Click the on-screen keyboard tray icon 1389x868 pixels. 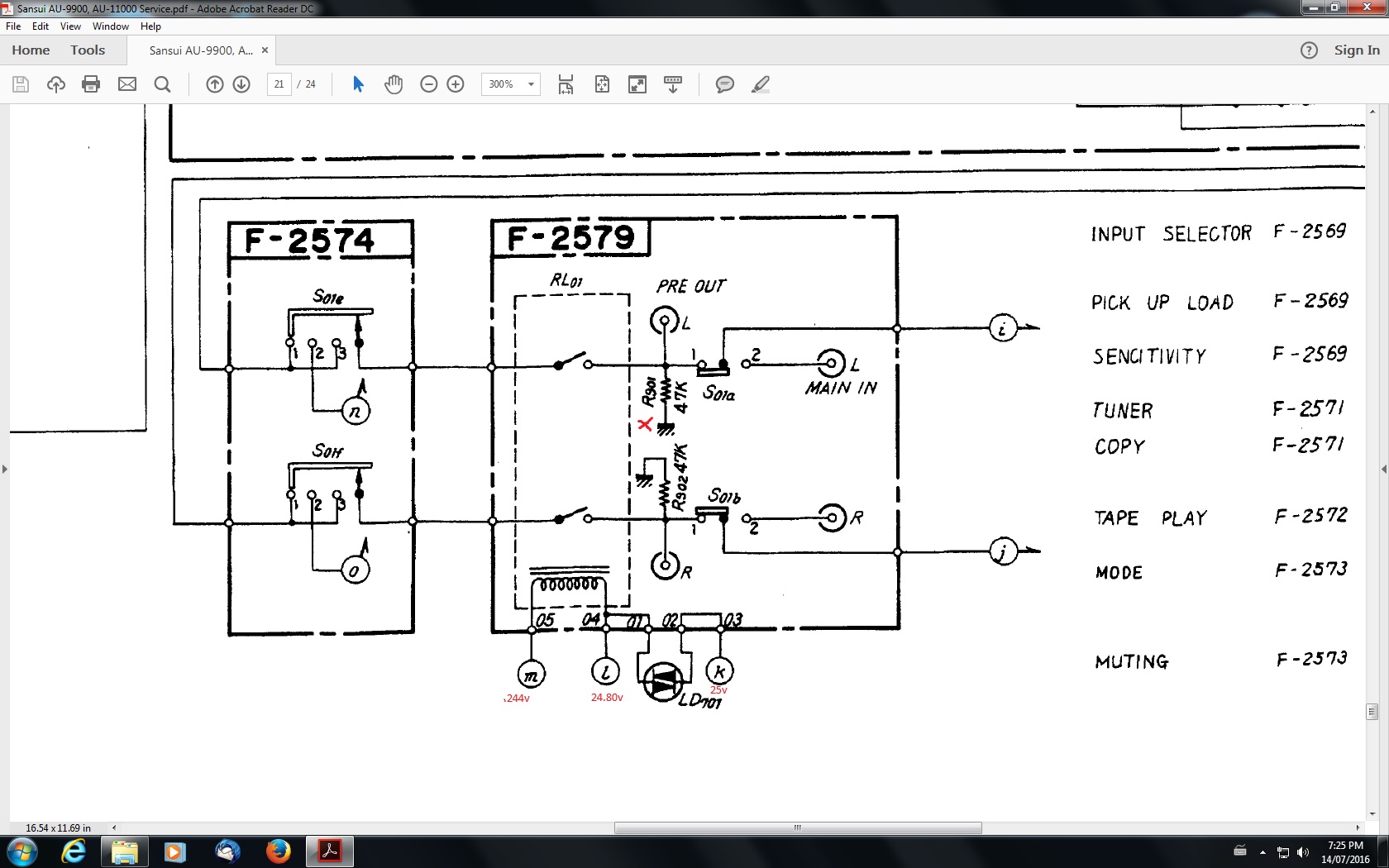coord(1240,851)
